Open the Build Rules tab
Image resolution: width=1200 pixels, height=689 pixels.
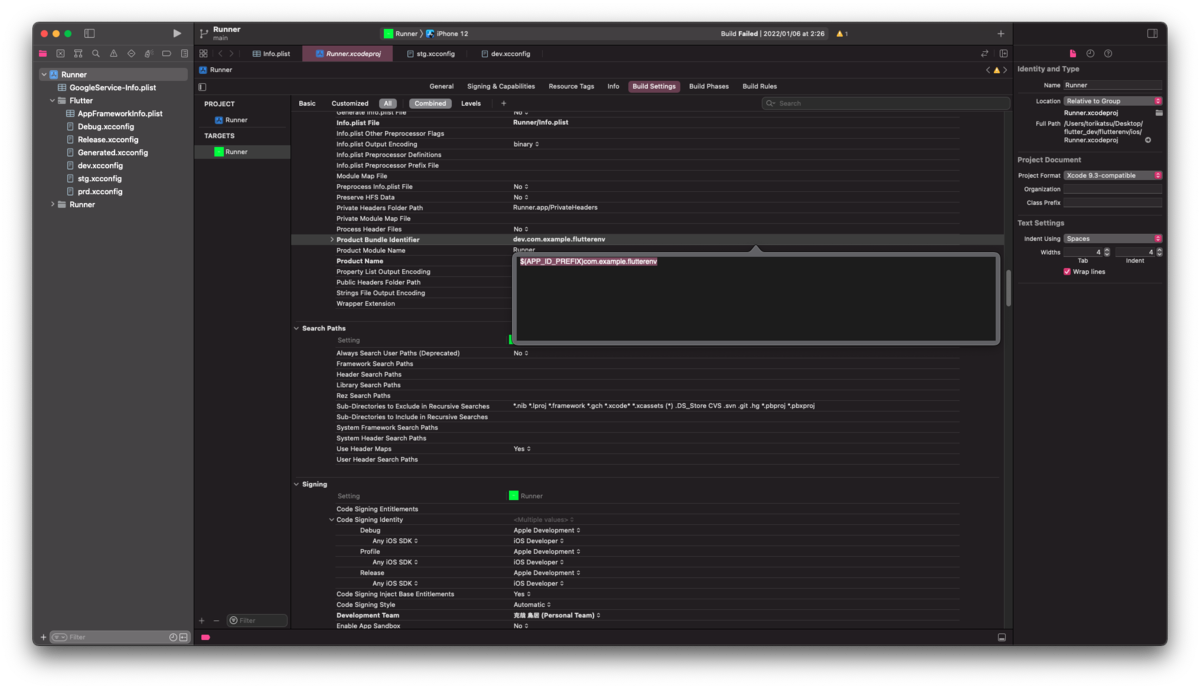pos(759,86)
